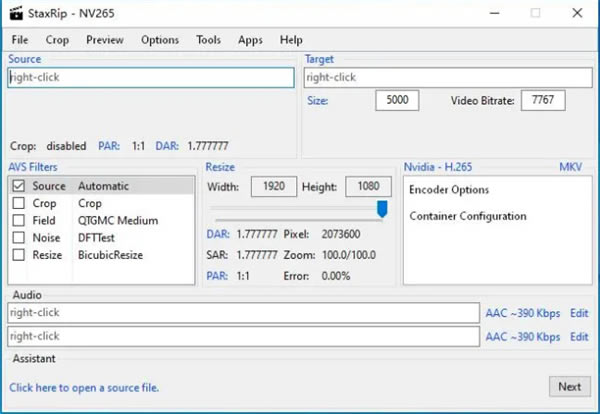The width and height of the screenshot is (600, 414).
Task: Click the resize slider handle
Action: [x=381, y=209]
